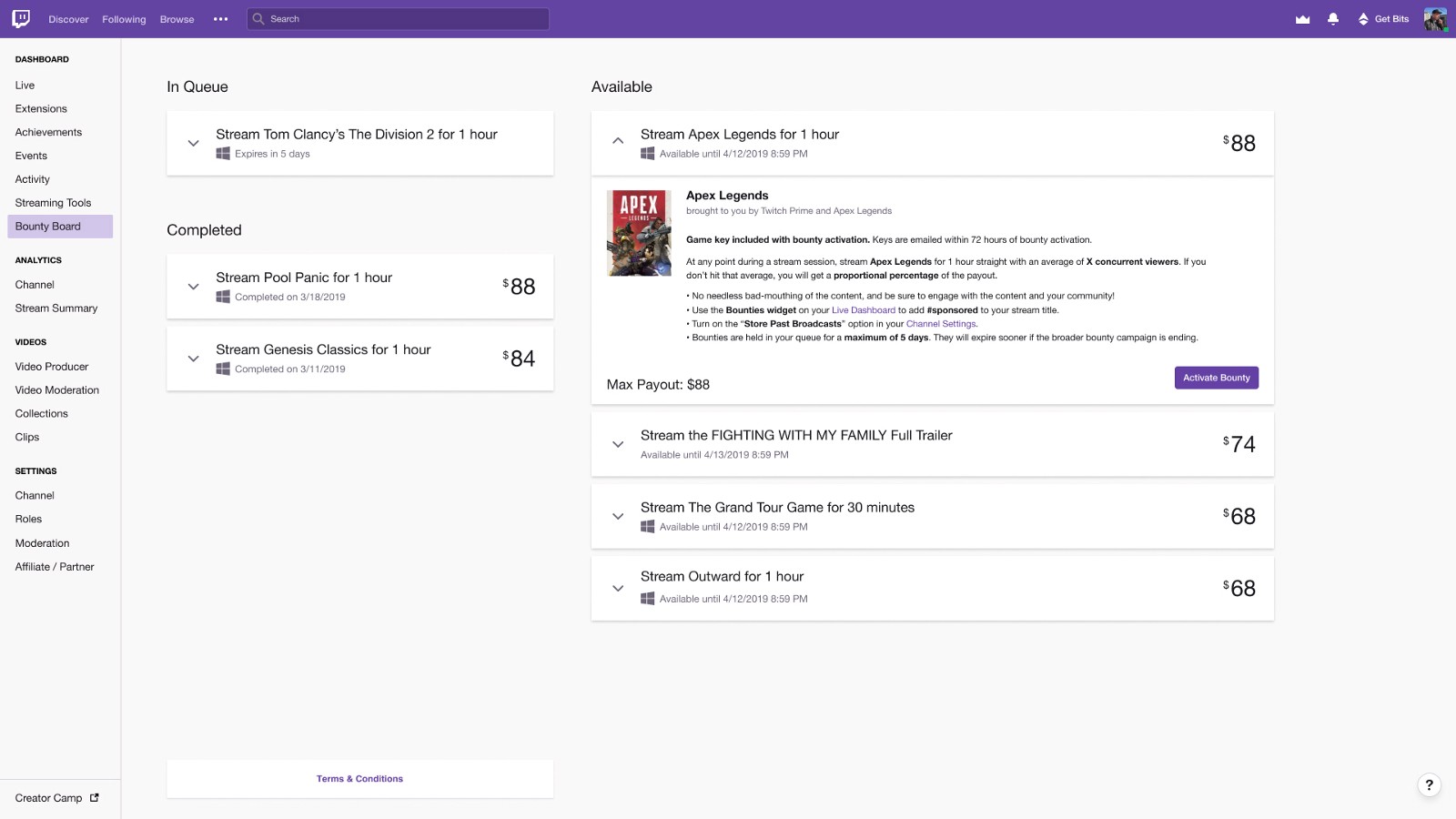The image size is (1456, 819).
Task: Open Video Producer in sidebar
Action: 52,367
